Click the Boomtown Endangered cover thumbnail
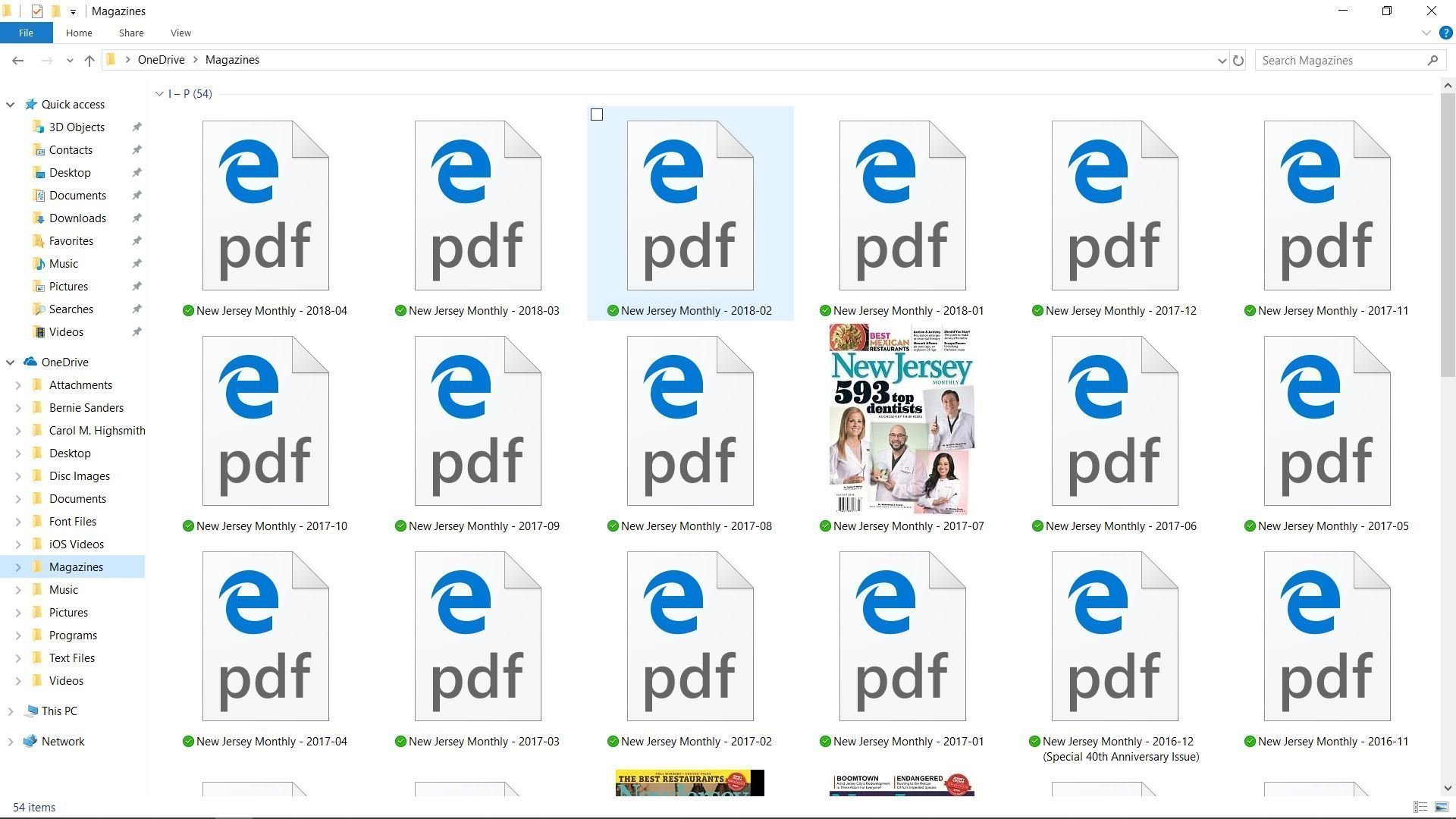The image size is (1456, 819). point(902,784)
